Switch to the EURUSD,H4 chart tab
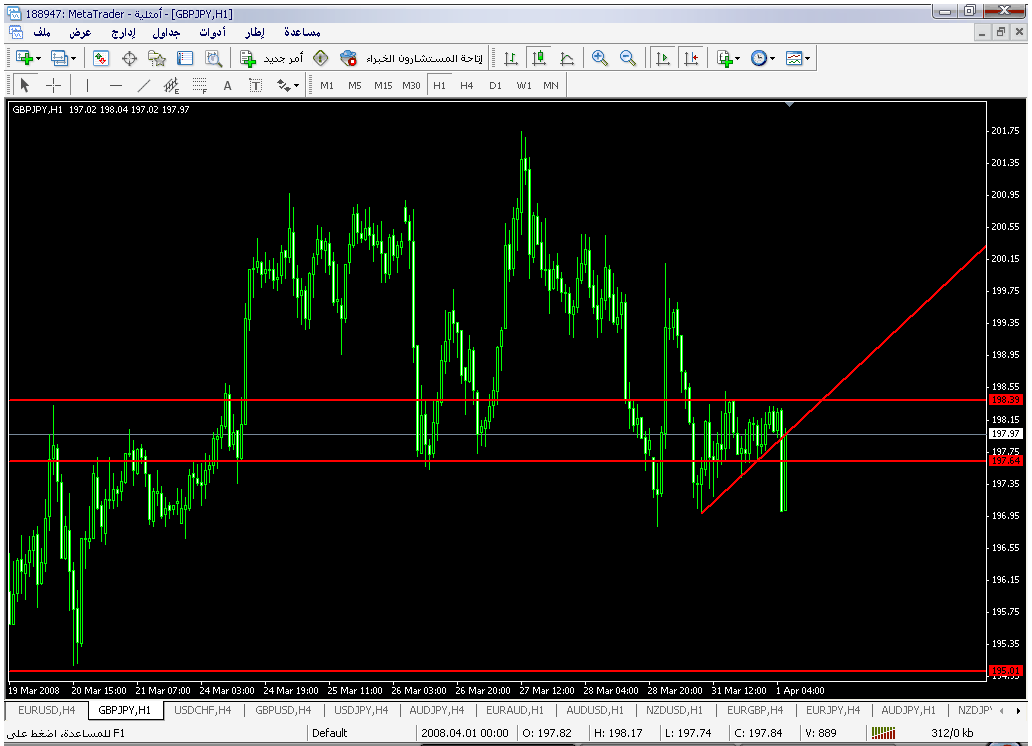 pyautogui.click(x=44, y=710)
